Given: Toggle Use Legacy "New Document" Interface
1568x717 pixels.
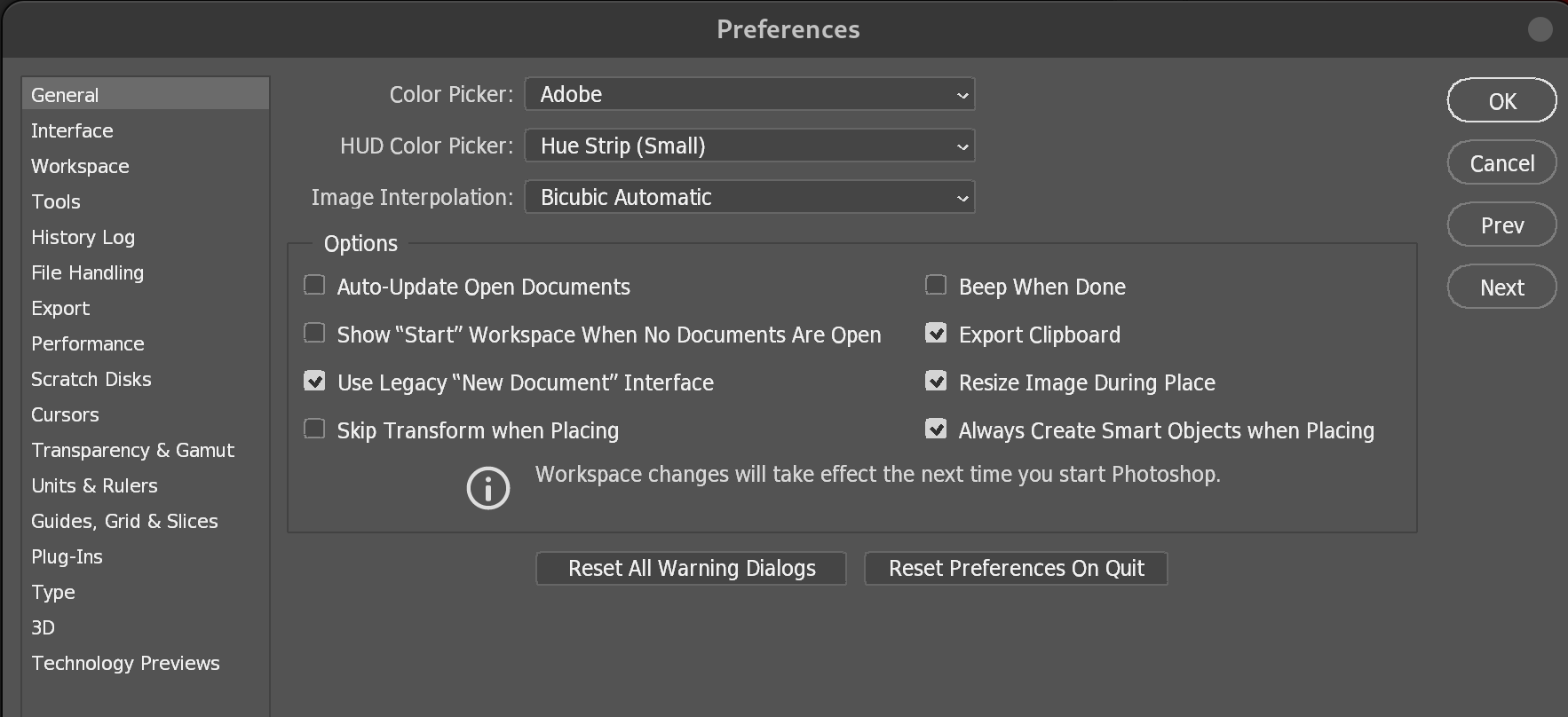Looking at the screenshot, I should click(314, 382).
